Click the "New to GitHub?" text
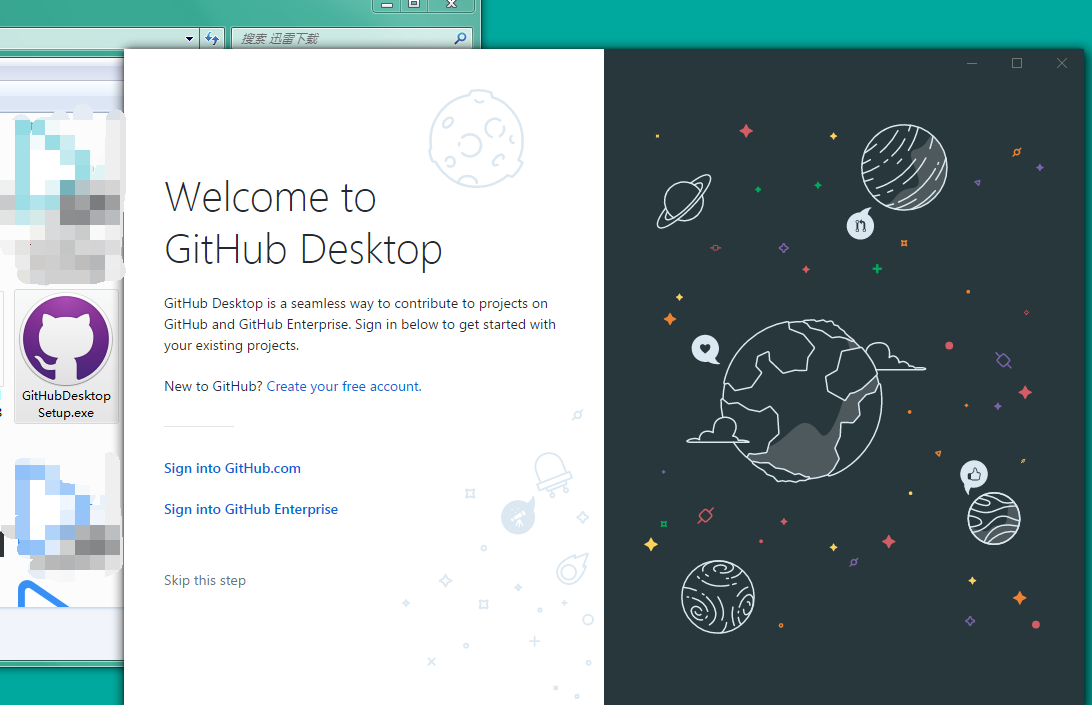Screen dimensions: 1092x705 (213, 387)
